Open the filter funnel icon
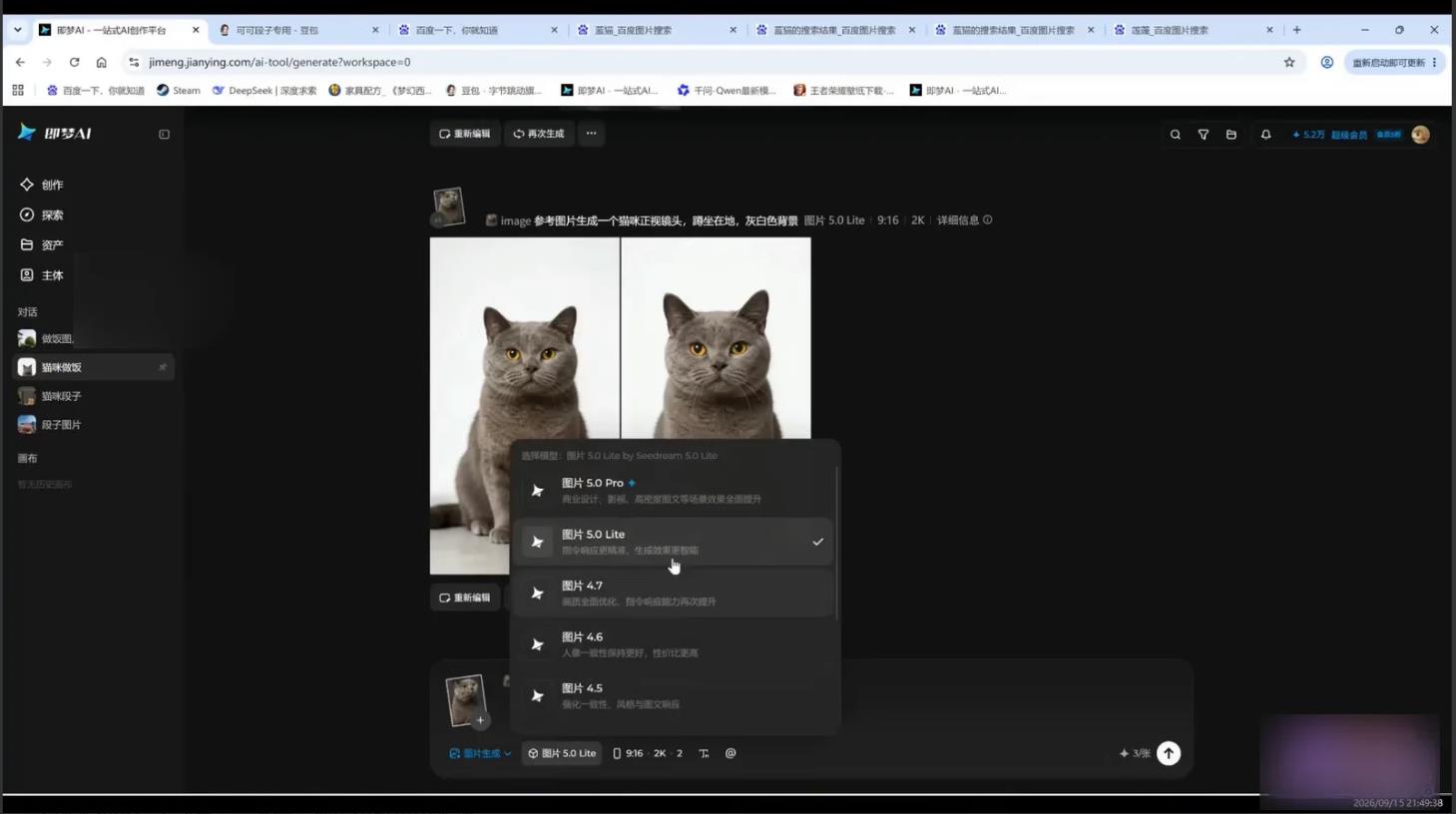 (1203, 135)
